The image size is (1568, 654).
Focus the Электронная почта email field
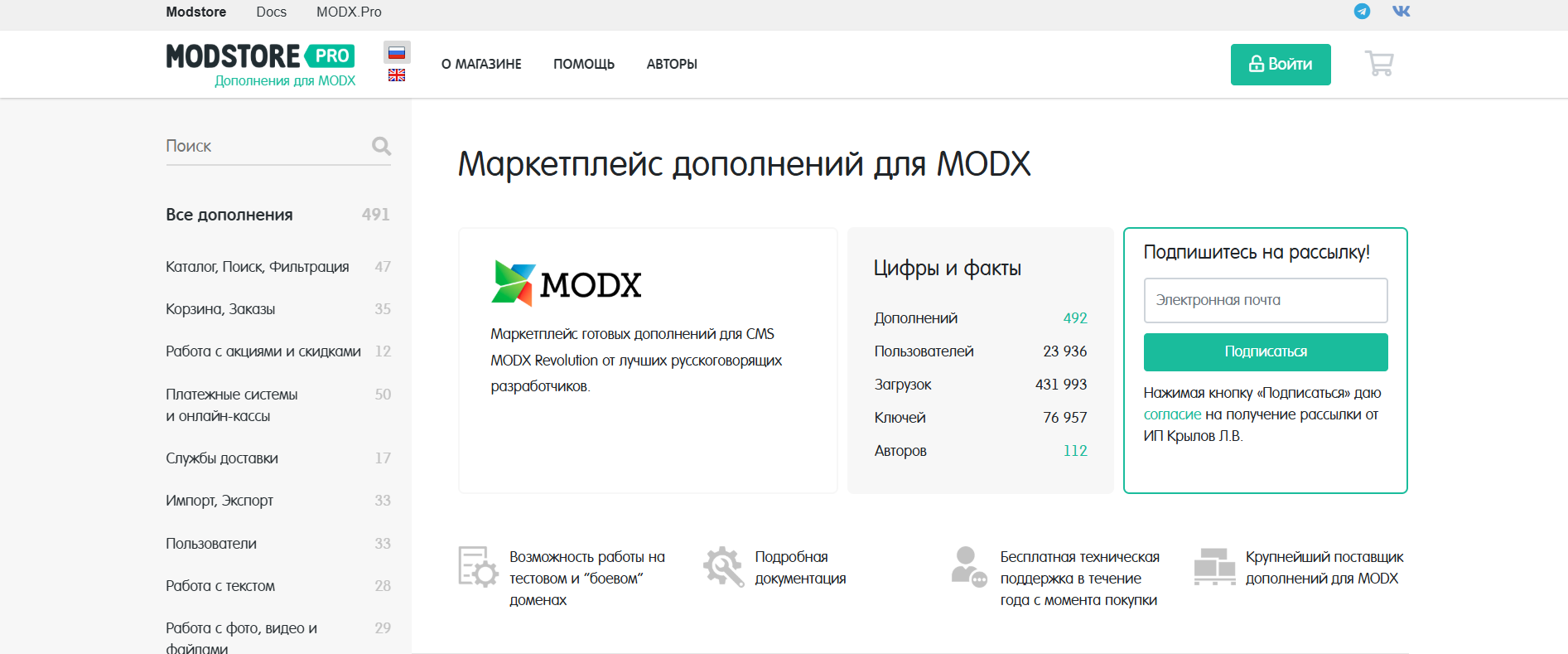1266,300
